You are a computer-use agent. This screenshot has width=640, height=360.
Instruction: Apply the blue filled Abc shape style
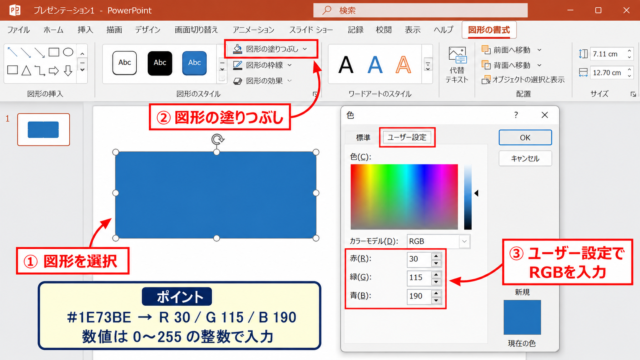pyautogui.click(x=194, y=63)
